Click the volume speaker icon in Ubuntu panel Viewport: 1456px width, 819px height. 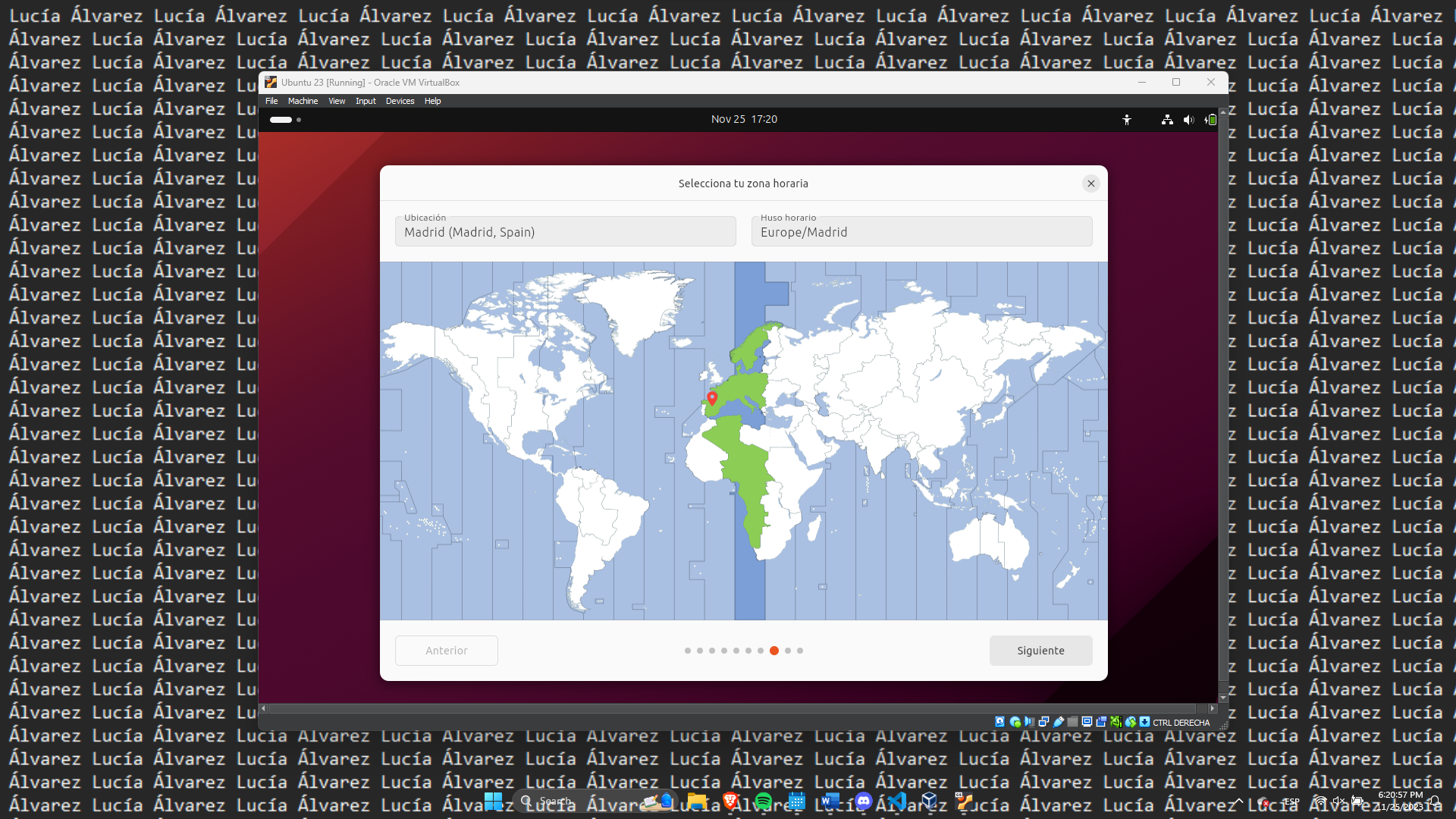[1188, 120]
